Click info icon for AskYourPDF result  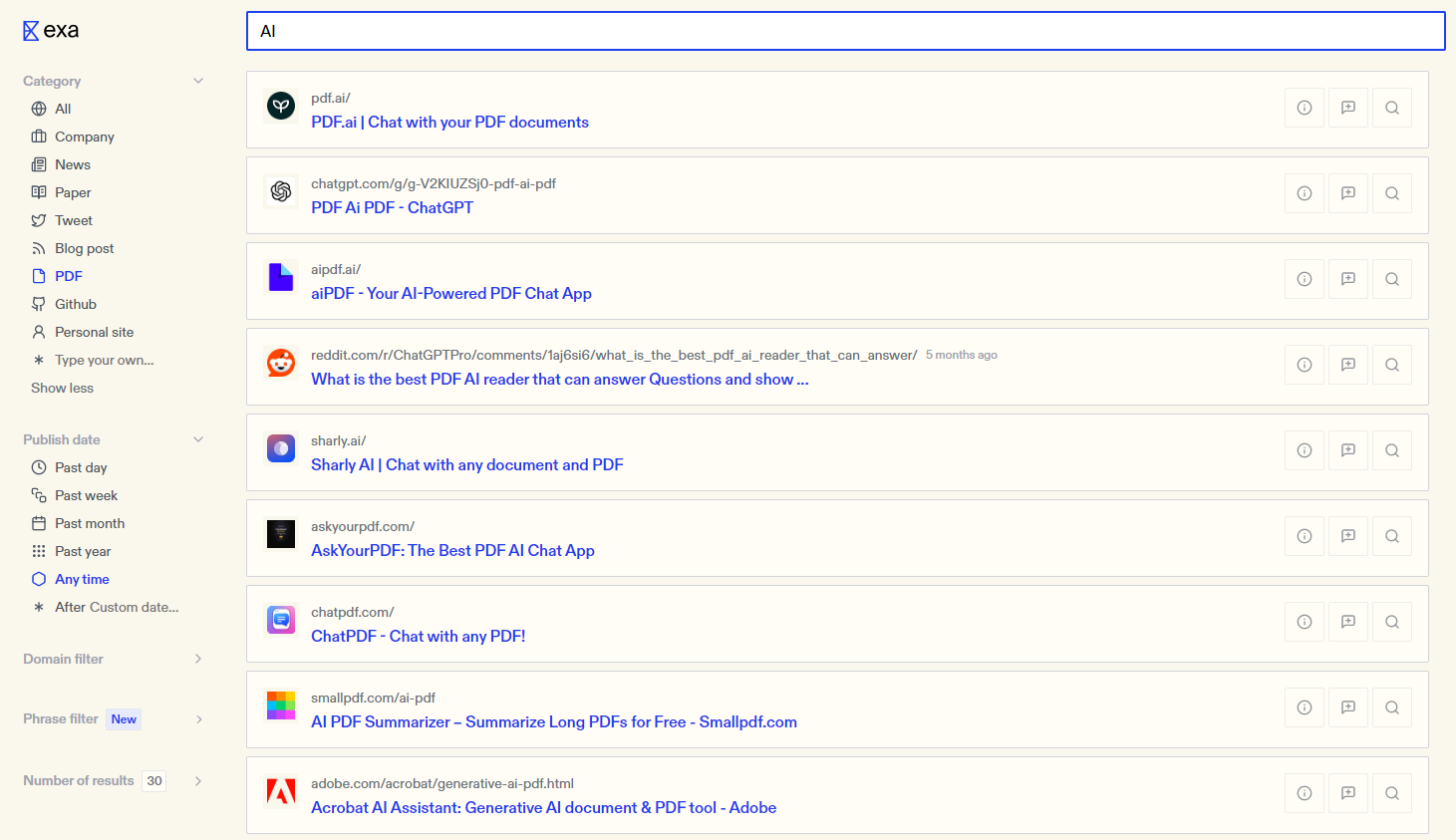[1305, 536]
